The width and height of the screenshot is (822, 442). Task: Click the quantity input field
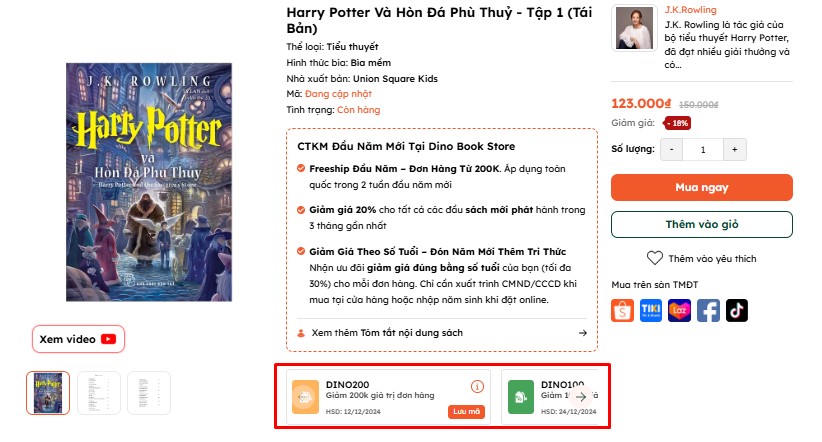tap(703, 149)
